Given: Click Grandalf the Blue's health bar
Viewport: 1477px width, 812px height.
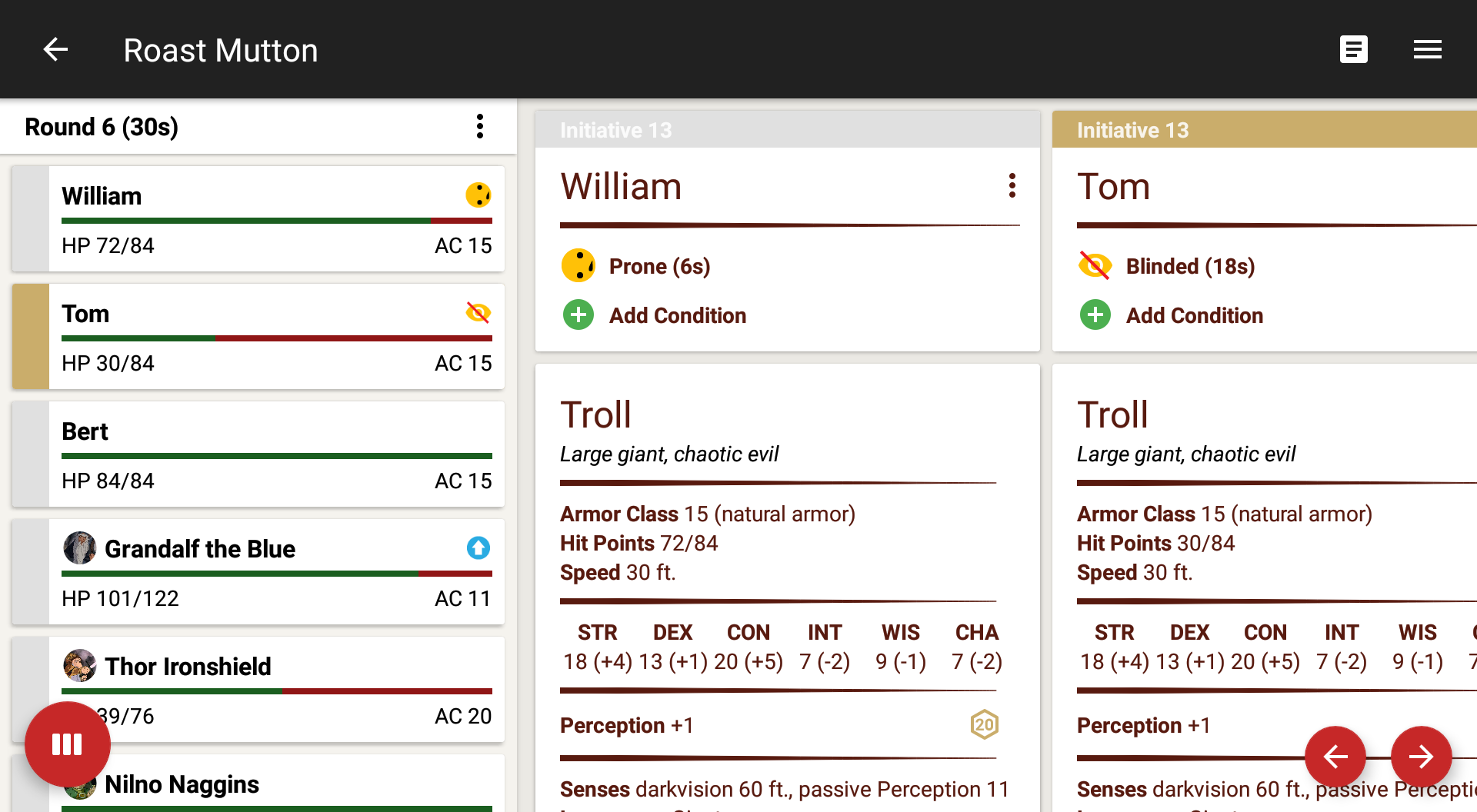Looking at the screenshot, I should (277, 574).
